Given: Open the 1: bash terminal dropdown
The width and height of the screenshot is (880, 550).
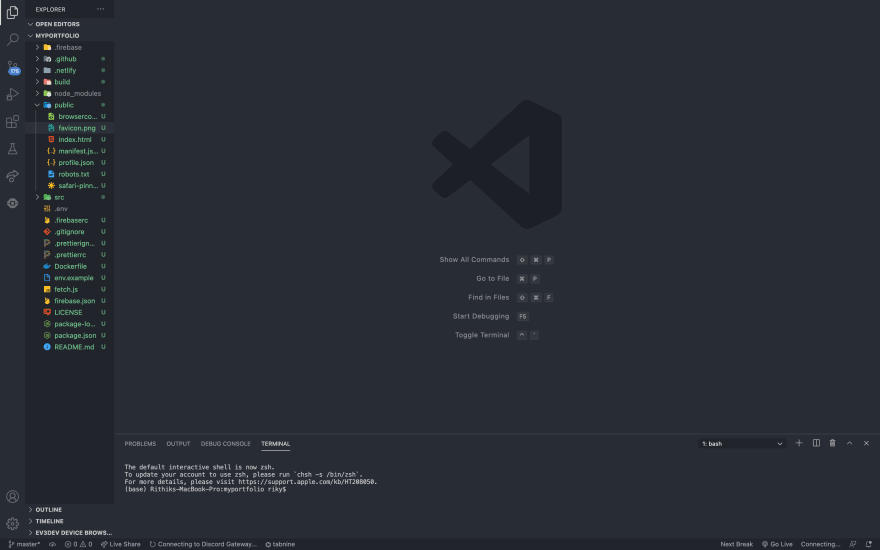Looking at the screenshot, I should tap(742, 444).
